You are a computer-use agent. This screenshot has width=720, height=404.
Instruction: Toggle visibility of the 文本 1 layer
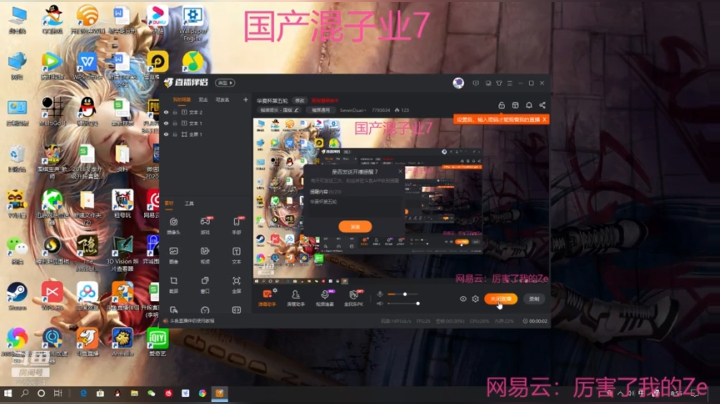166,123
